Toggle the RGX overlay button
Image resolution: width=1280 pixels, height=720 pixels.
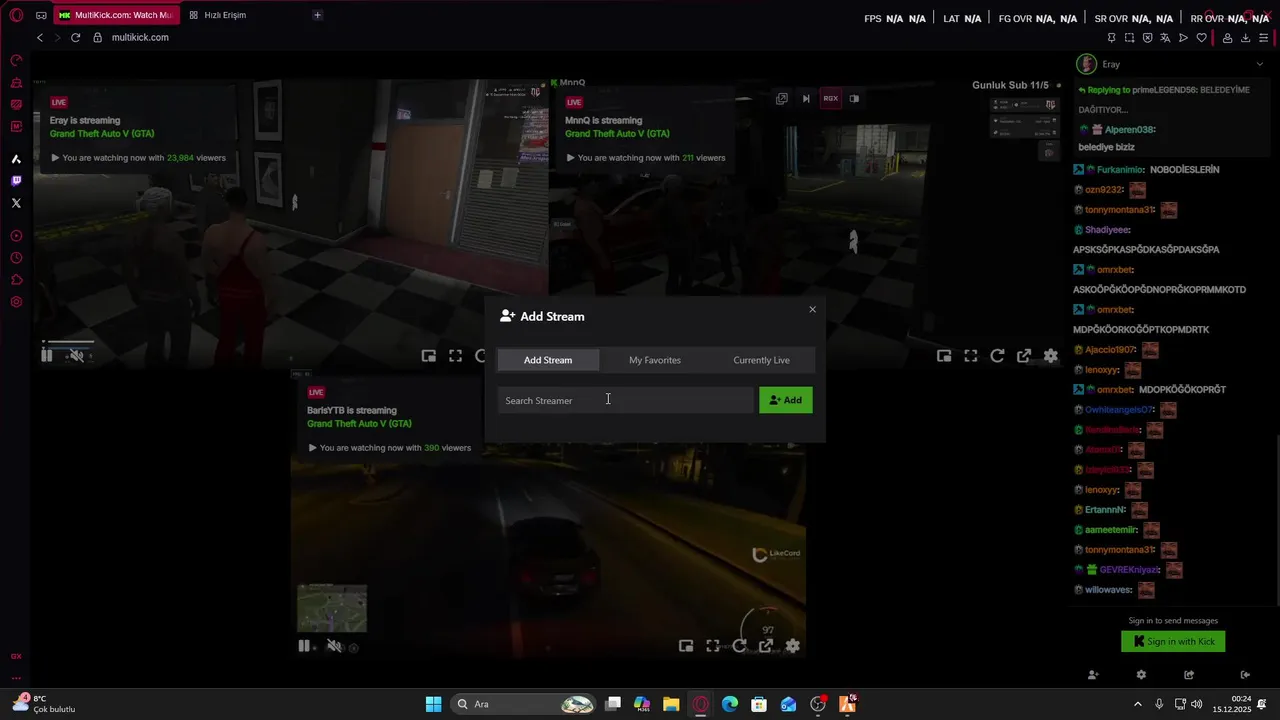(x=830, y=98)
